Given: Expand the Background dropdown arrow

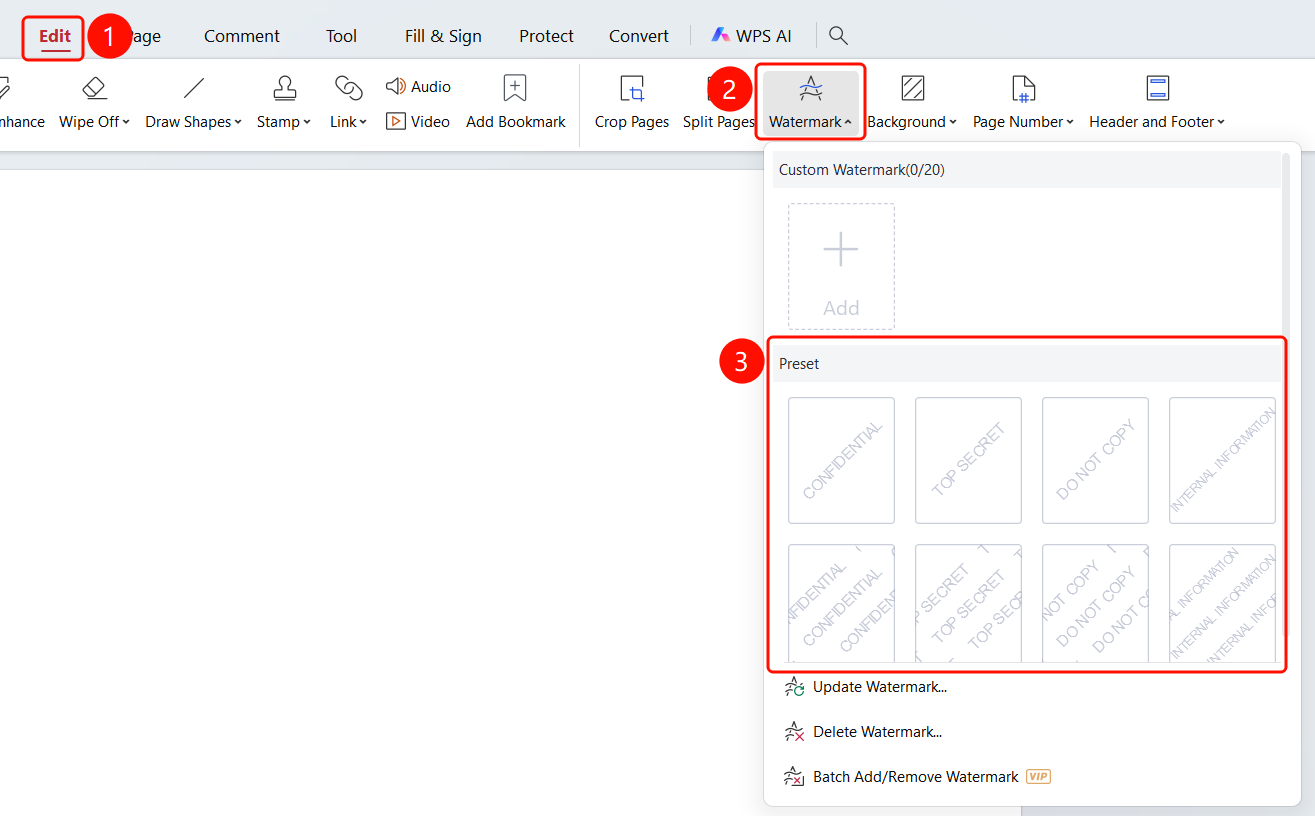Looking at the screenshot, I should point(953,122).
